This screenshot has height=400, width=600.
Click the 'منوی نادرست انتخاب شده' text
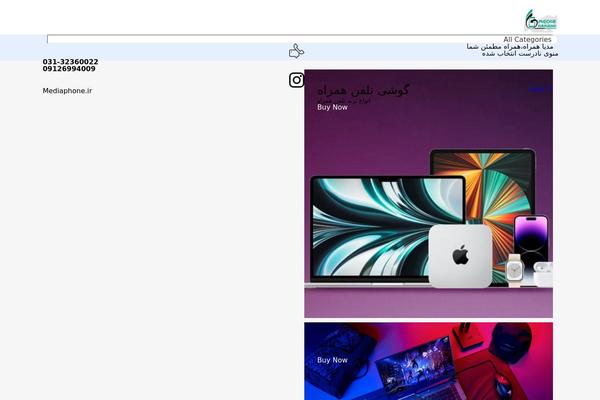point(520,54)
